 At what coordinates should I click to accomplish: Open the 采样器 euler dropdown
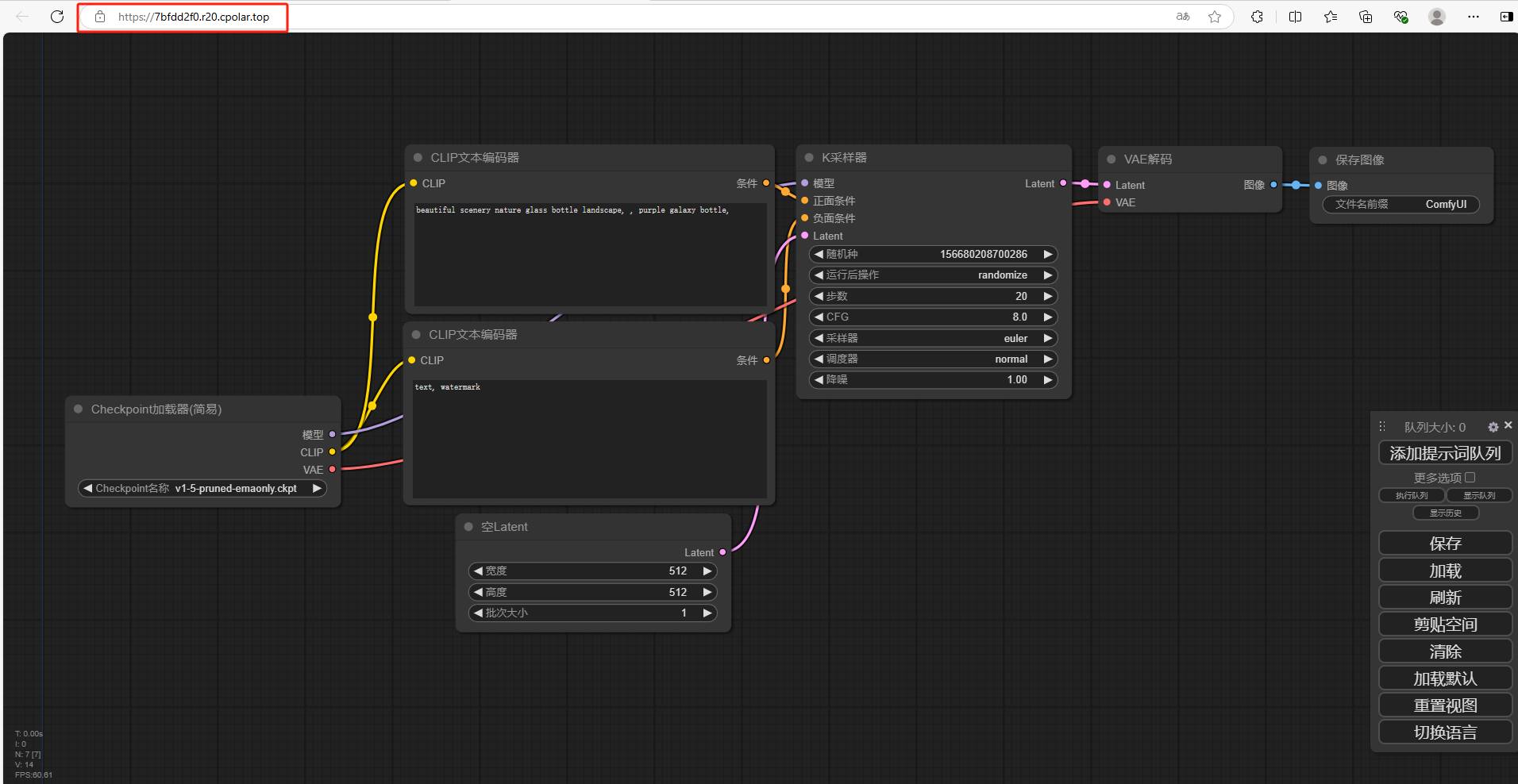coord(933,338)
